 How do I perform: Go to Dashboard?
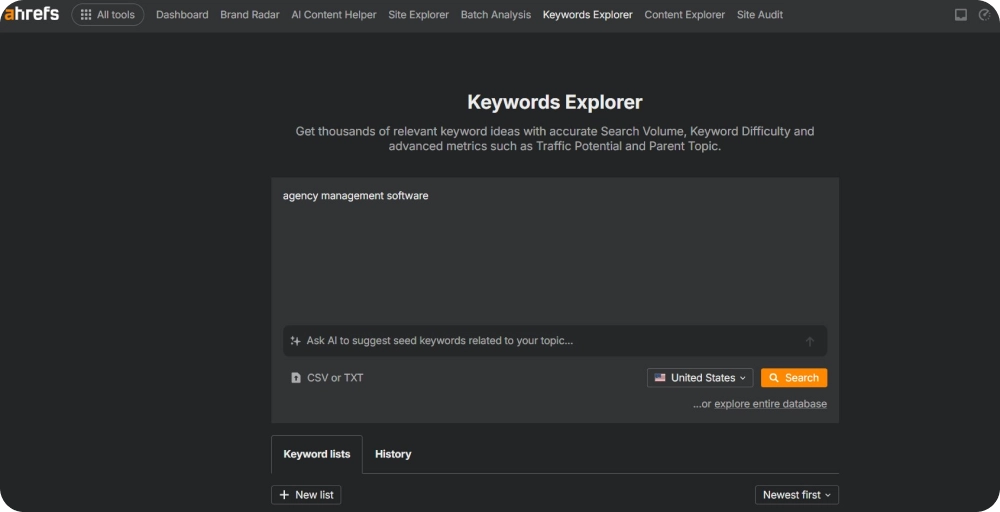point(182,15)
